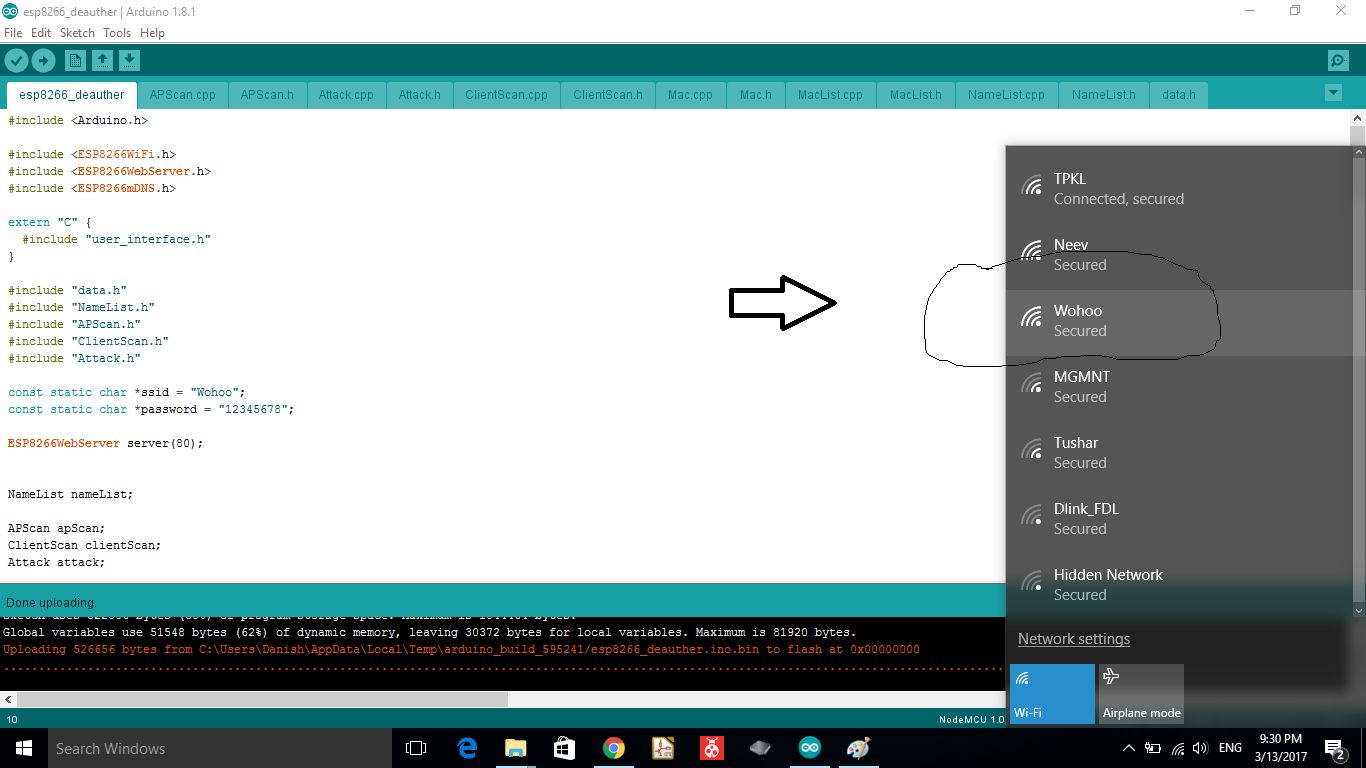
Task: Show hidden tray icons chevron
Action: [x=1129, y=748]
